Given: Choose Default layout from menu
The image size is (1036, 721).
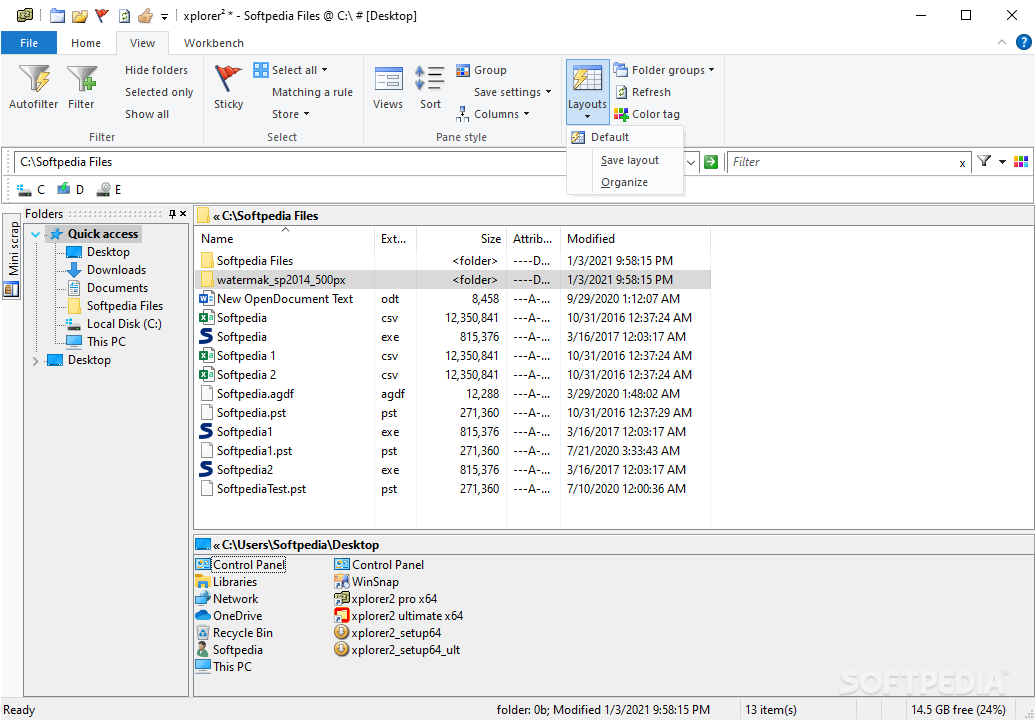Looking at the screenshot, I should (x=624, y=137).
